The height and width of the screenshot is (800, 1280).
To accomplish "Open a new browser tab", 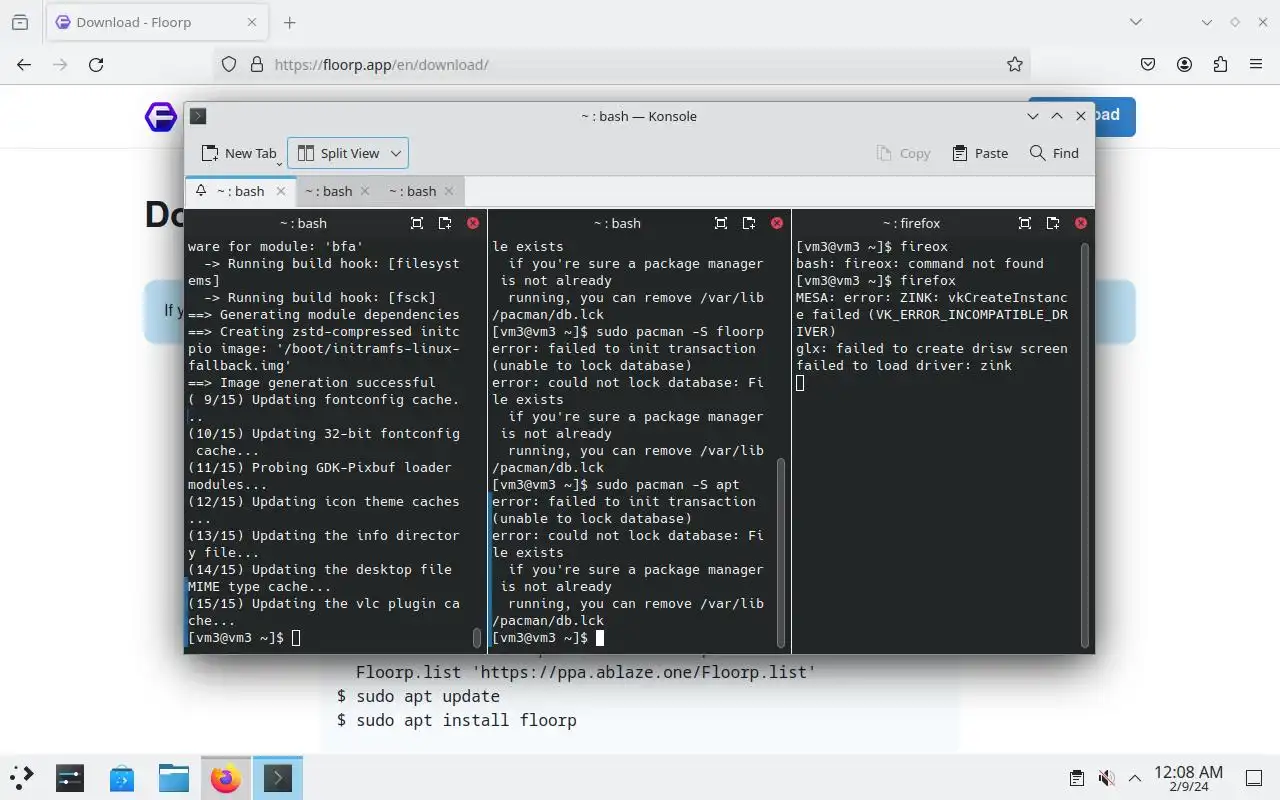I will 289,22.
